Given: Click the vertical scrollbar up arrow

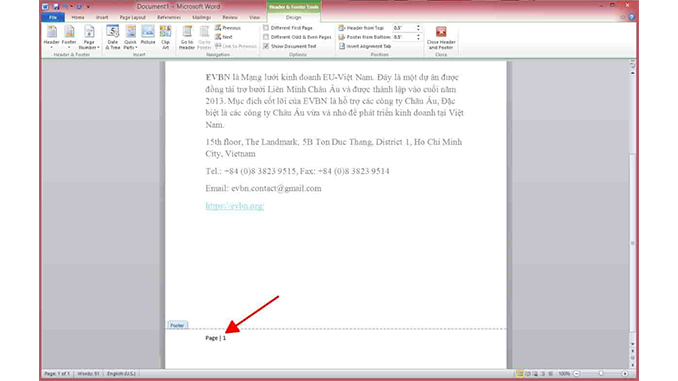Looking at the screenshot, I should point(633,73).
